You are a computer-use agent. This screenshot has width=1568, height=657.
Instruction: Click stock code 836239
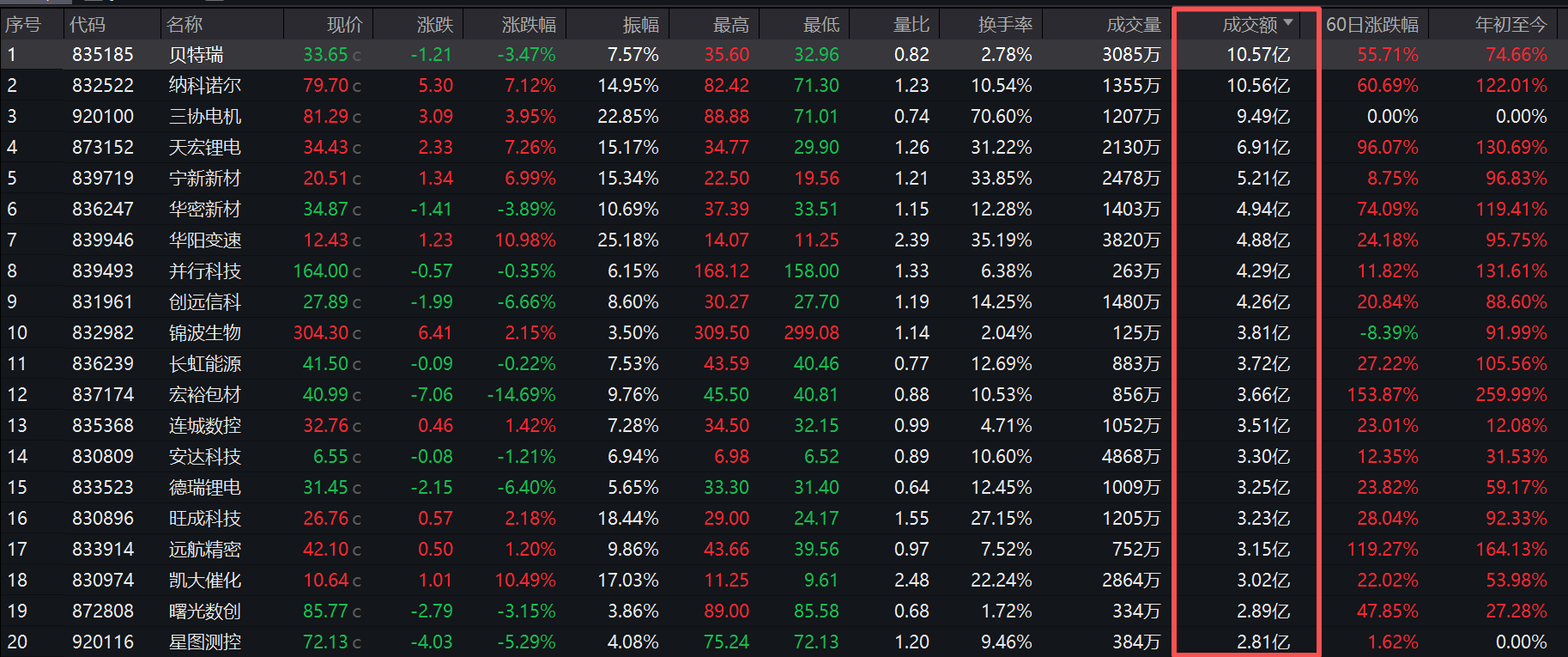(x=103, y=364)
